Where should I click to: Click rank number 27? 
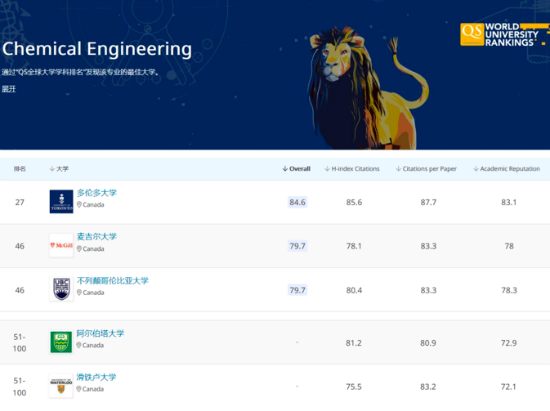pyautogui.click(x=20, y=202)
